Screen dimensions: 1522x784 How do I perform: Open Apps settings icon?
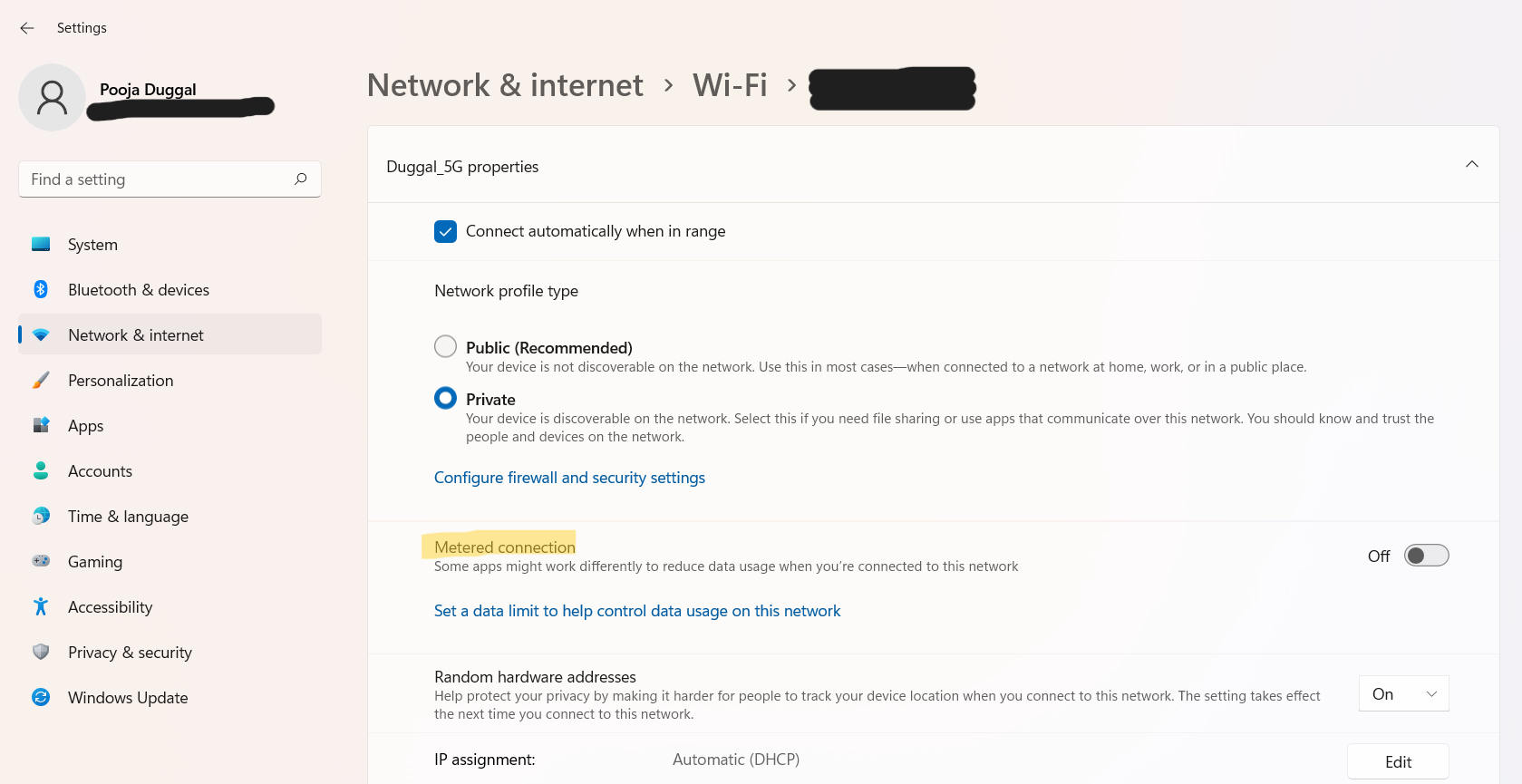[41, 425]
